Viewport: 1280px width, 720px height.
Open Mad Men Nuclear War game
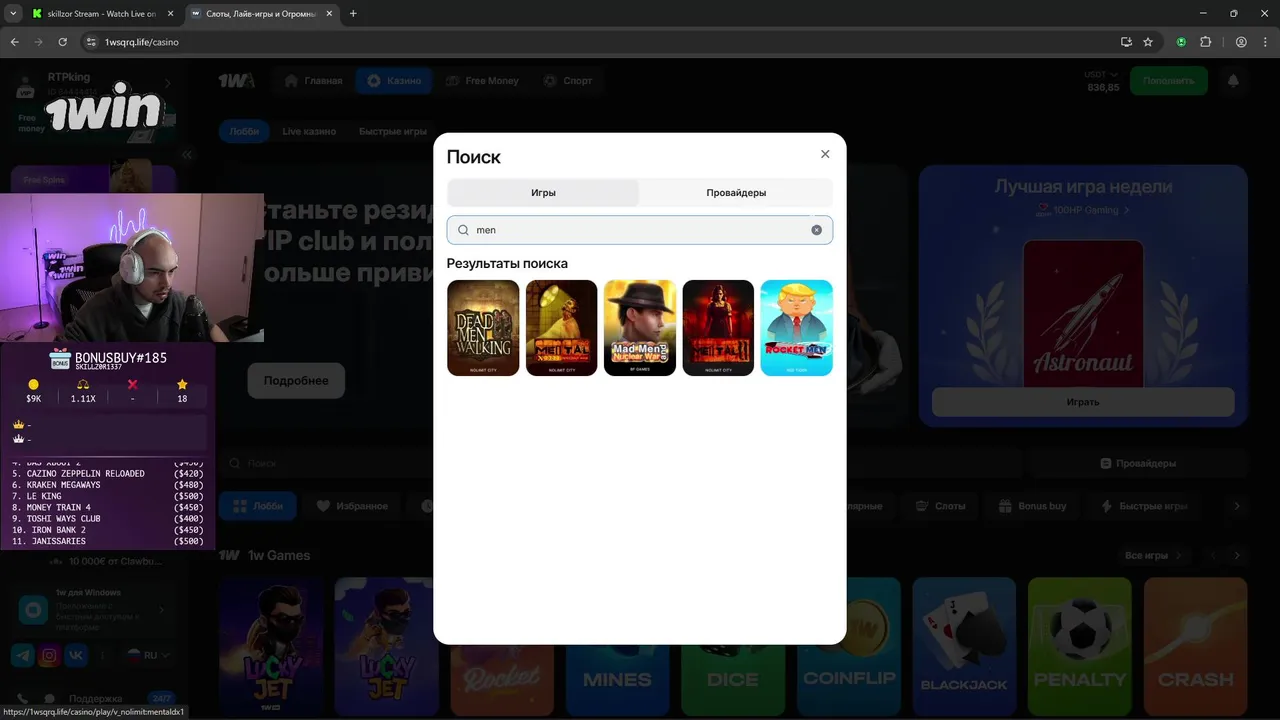tap(640, 328)
